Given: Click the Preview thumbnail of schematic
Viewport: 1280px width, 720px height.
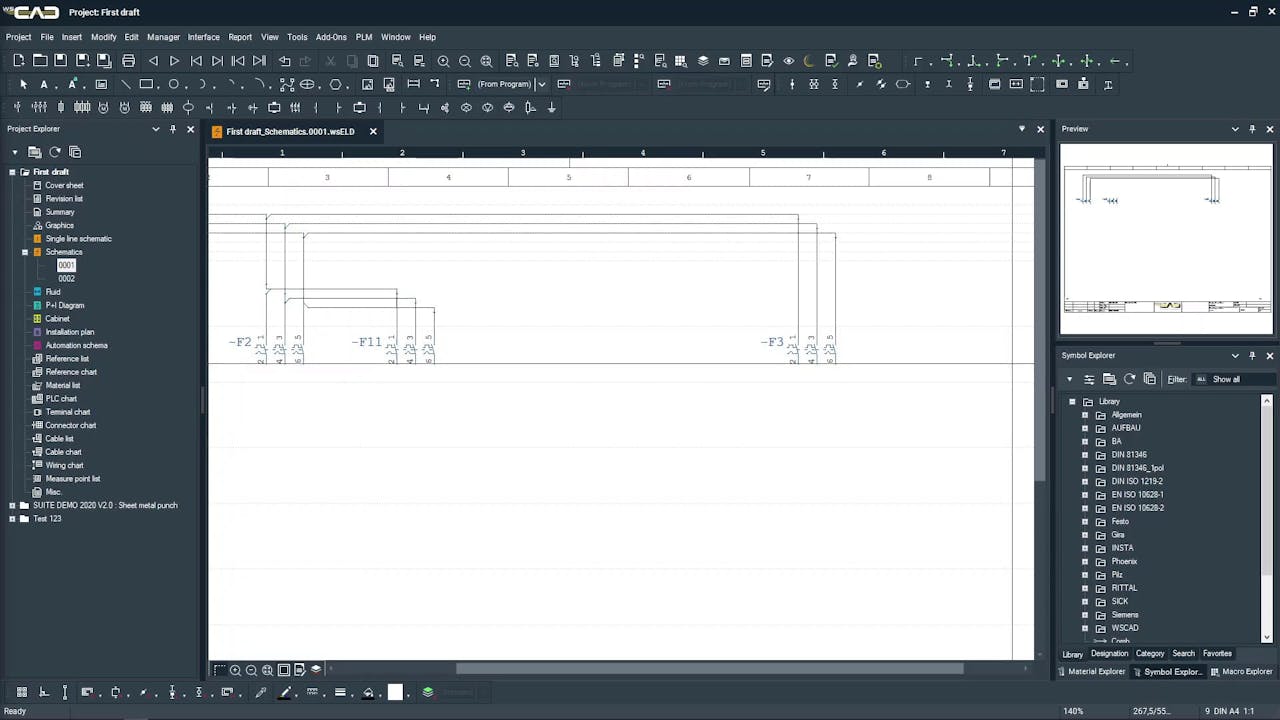Looking at the screenshot, I should (x=1166, y=238).
